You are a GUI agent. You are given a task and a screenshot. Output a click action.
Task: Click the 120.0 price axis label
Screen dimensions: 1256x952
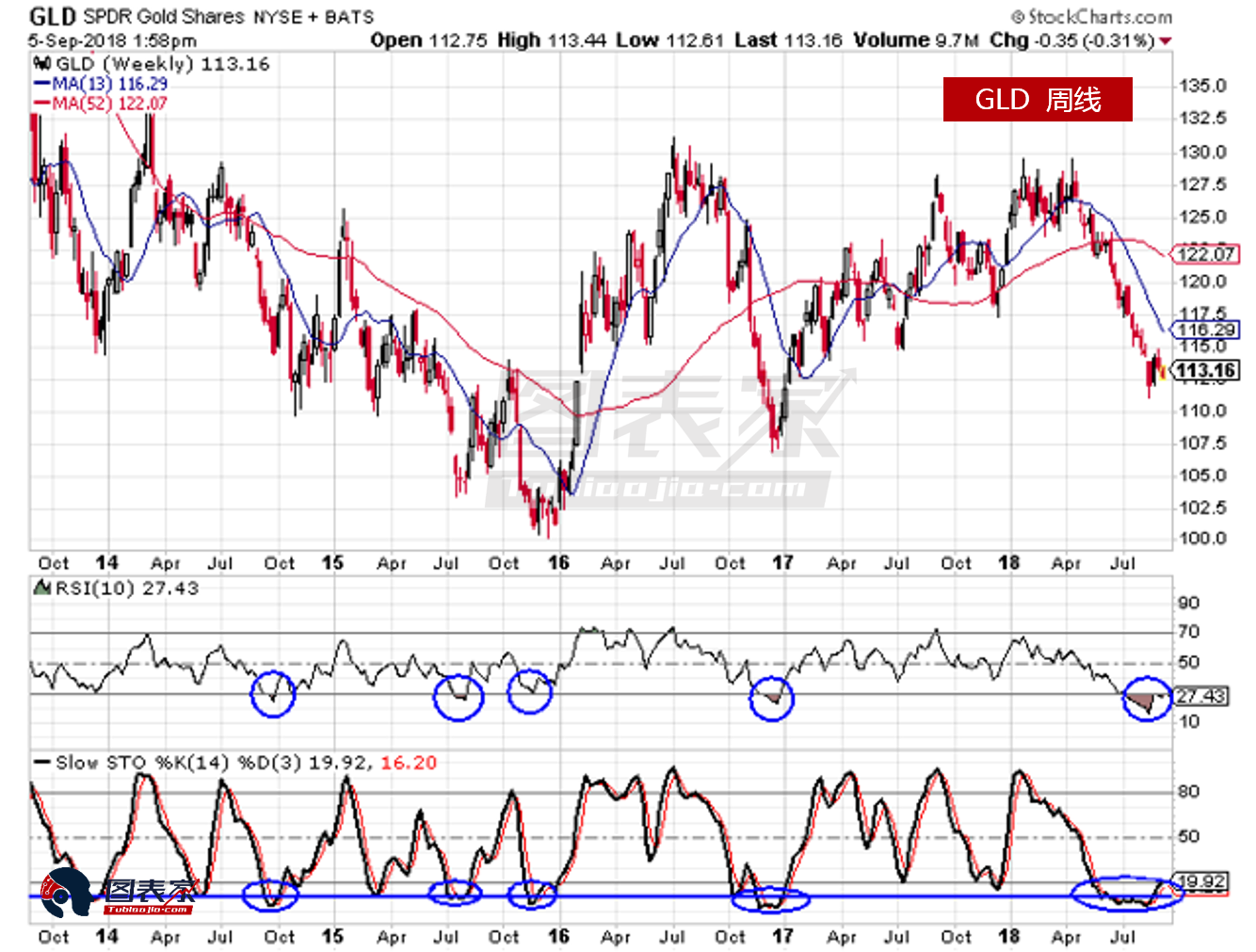point(1203,281)
